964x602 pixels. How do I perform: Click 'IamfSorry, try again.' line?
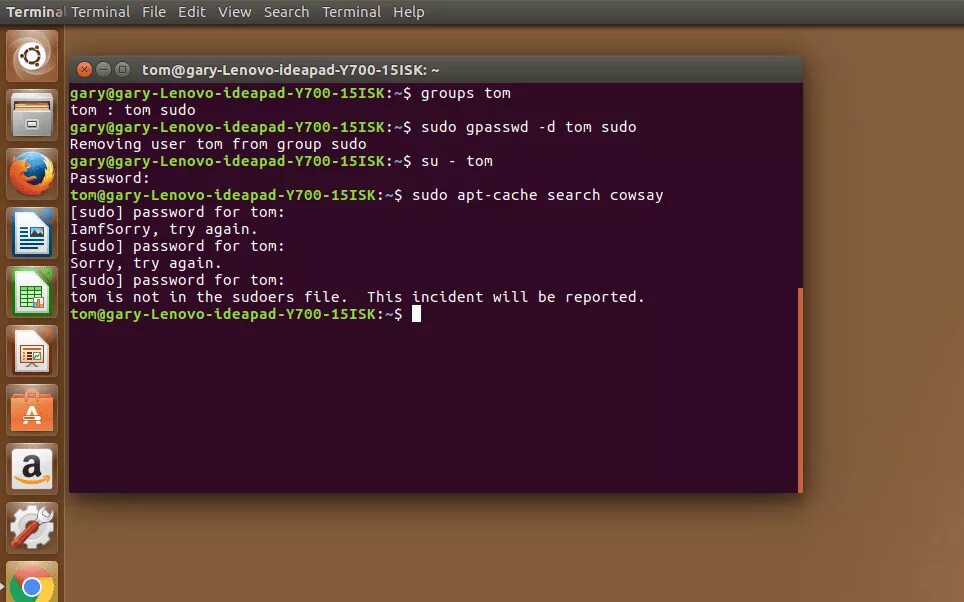coord(164,229)
